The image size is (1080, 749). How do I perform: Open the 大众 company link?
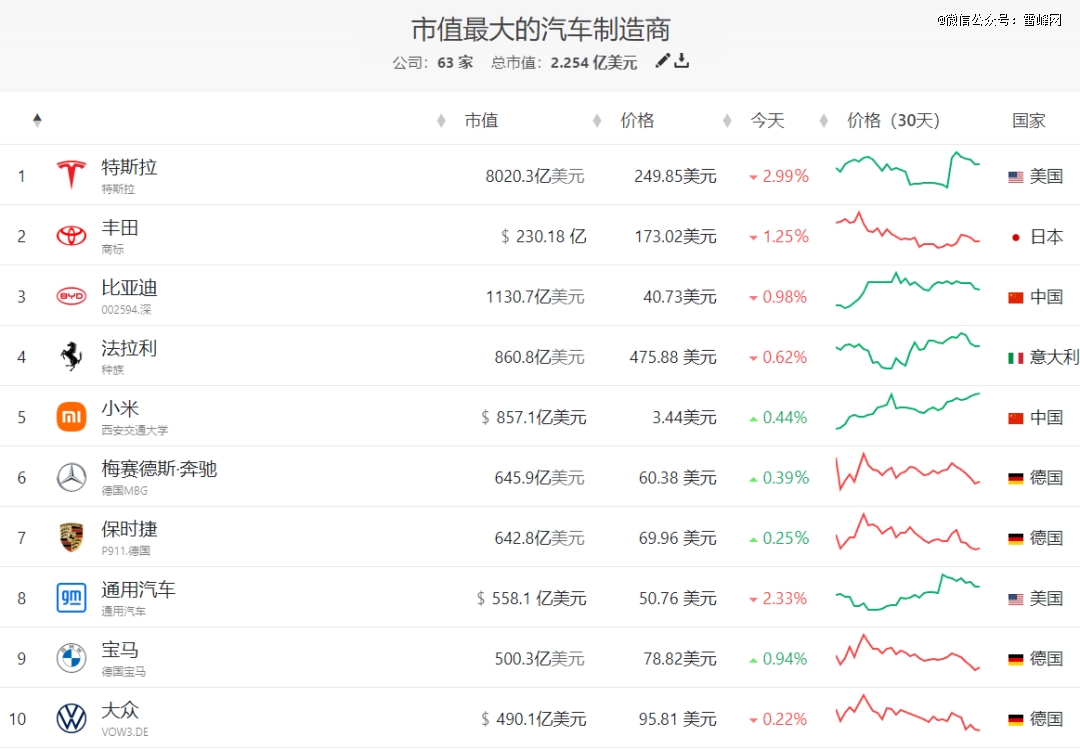121,710
